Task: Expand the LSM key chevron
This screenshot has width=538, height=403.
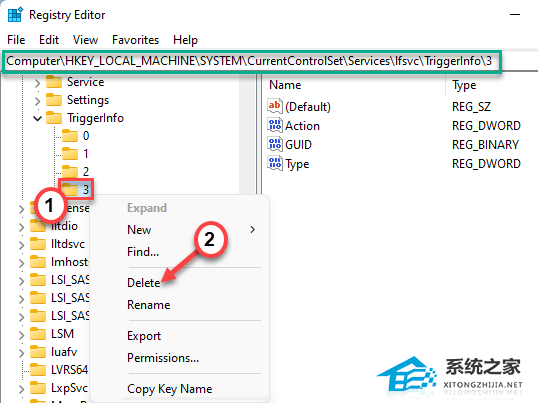Action: click(21, 334)
